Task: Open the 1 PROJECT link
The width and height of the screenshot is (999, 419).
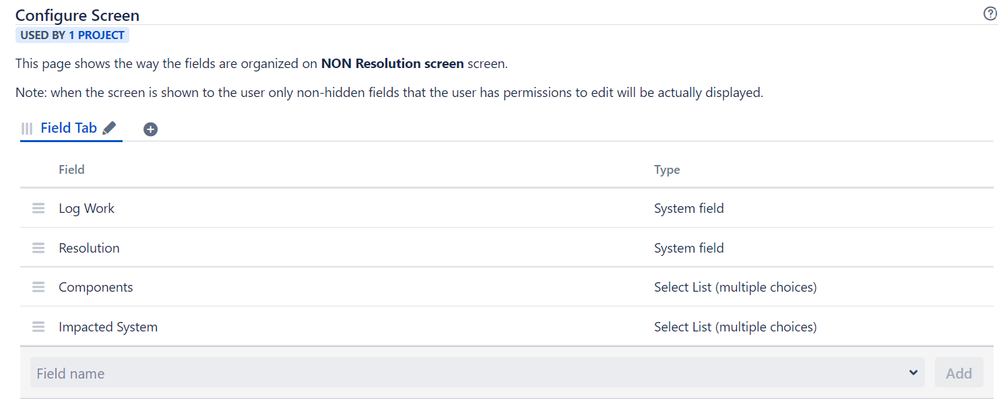Action: click(96, 35)
